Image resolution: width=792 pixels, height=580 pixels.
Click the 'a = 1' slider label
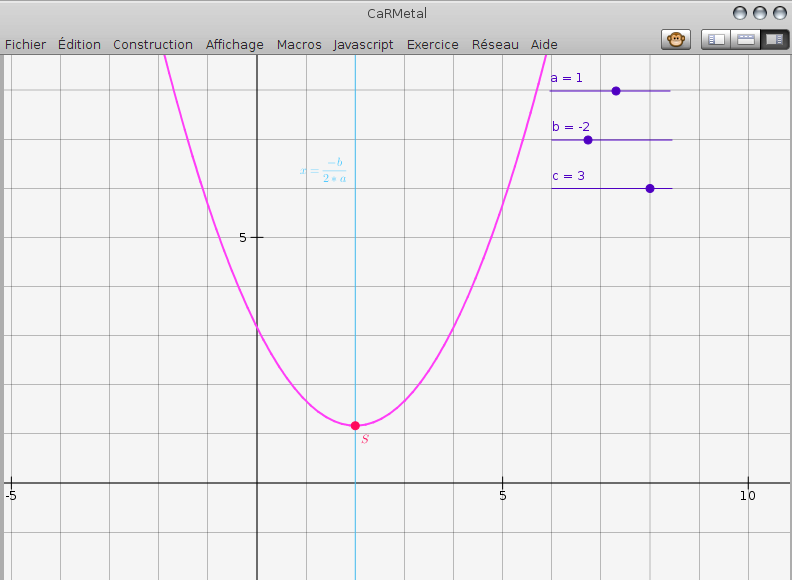(566, 78)
